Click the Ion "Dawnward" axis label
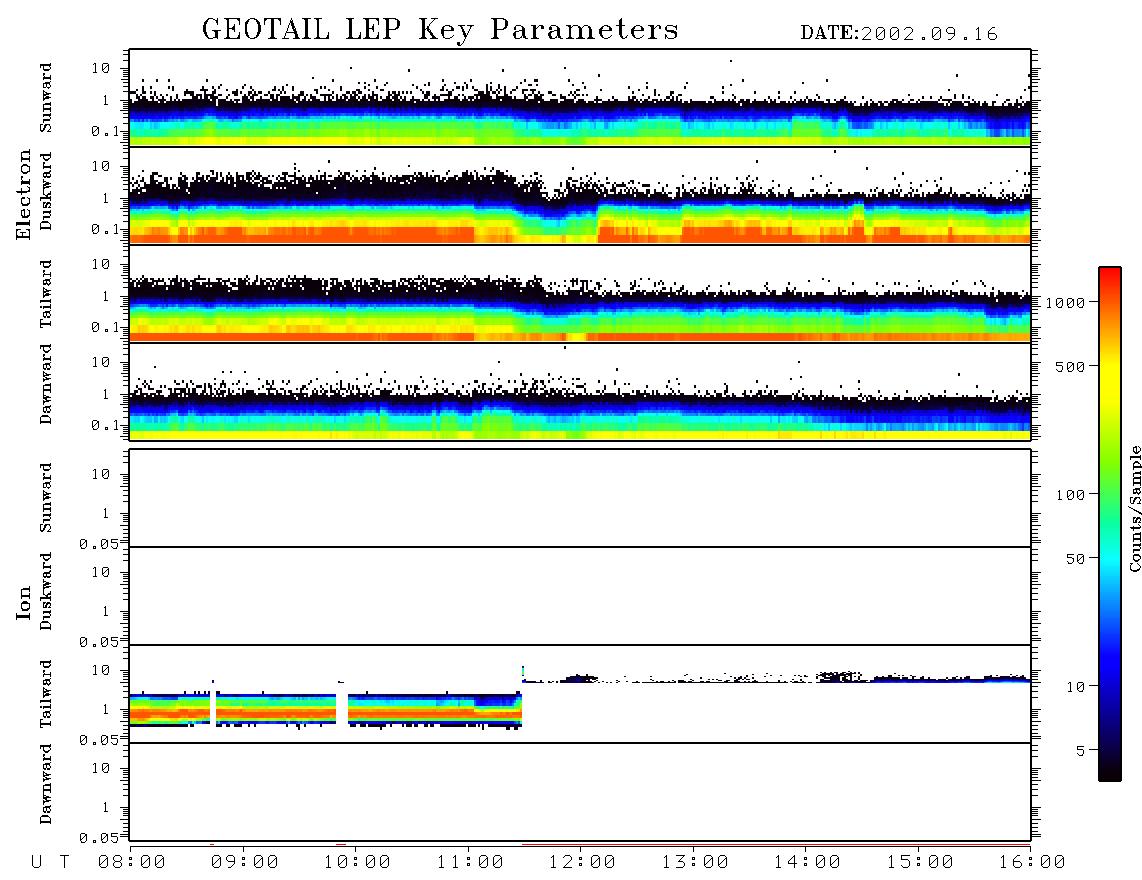This screenshot has width=1142, height=880. [46, 784]
